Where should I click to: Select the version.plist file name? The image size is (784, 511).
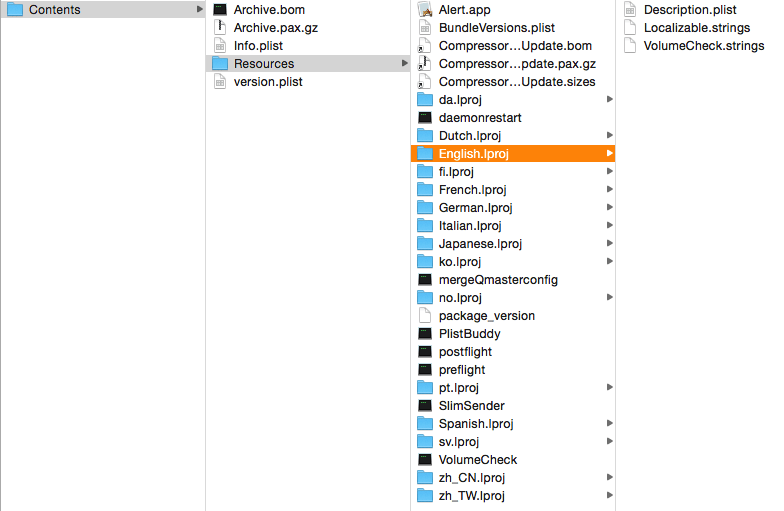click(x=268, y=82)
